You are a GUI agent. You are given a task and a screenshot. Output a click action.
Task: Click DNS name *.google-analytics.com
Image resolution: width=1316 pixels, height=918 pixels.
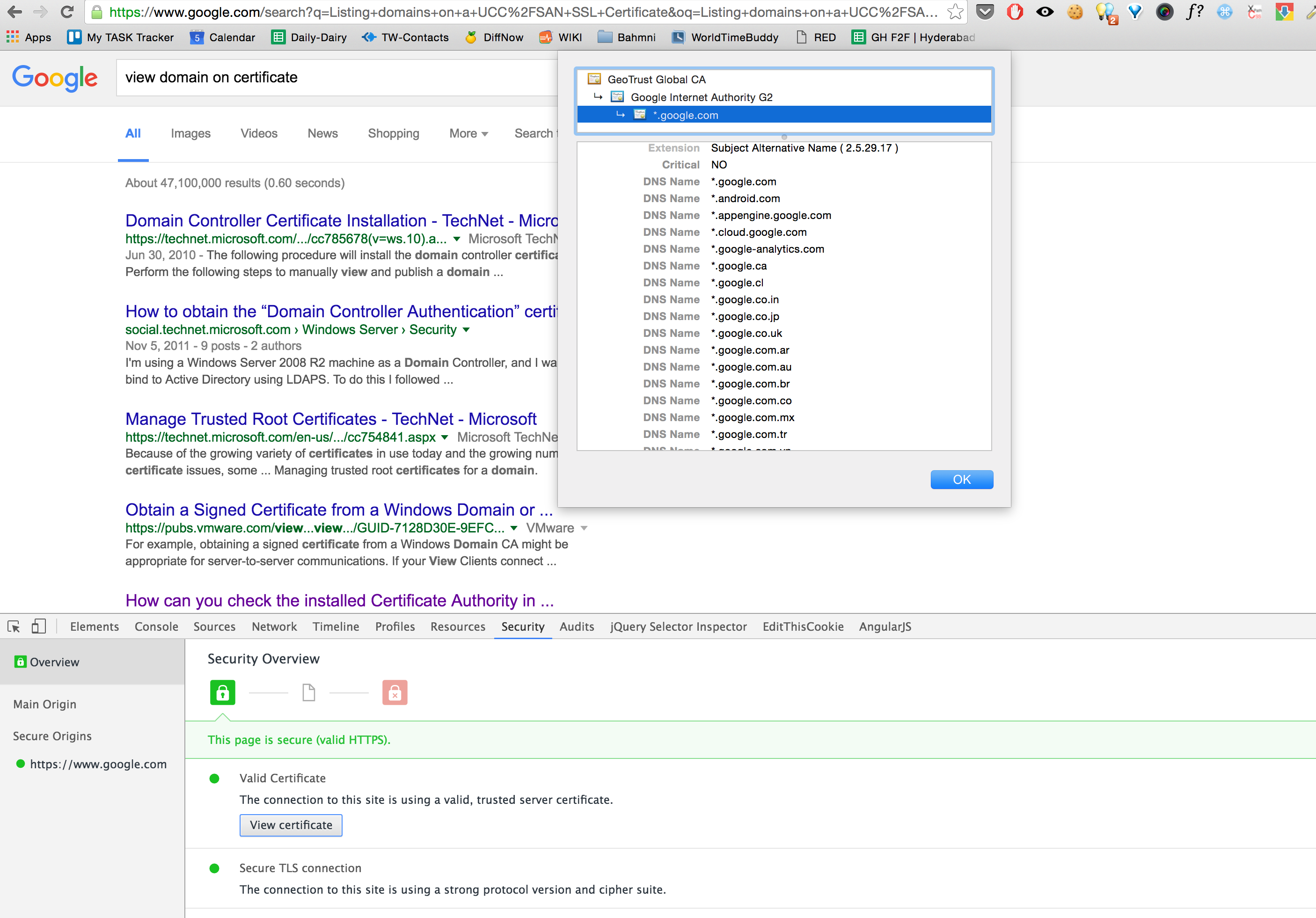768,249
